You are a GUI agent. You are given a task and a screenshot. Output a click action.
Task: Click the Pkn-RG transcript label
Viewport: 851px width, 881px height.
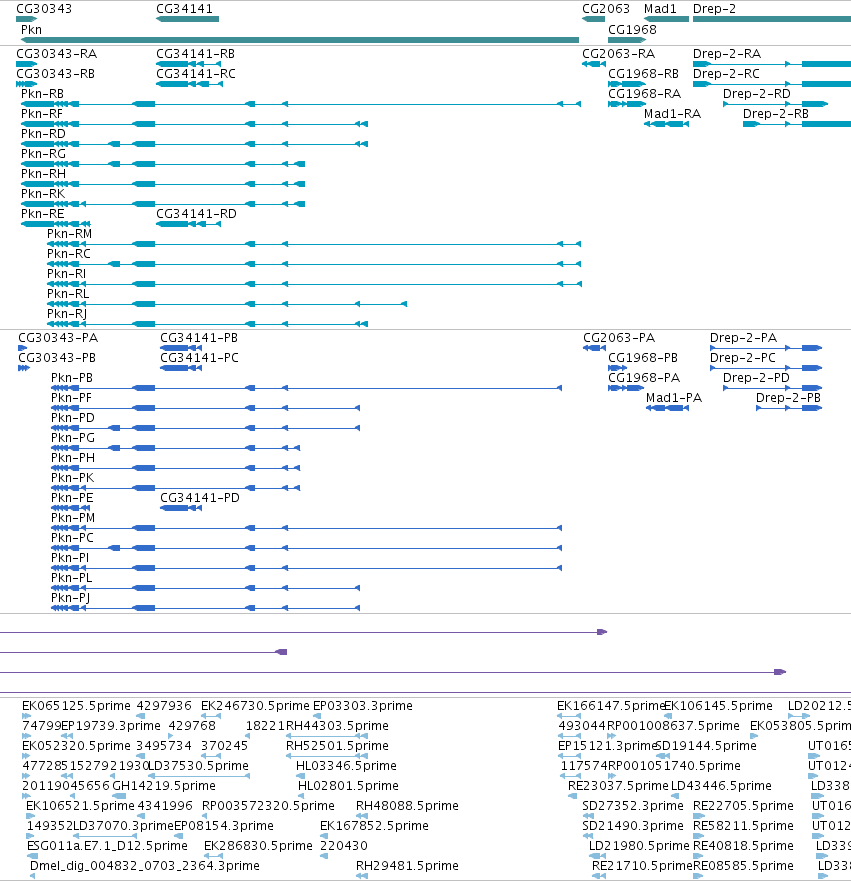tap(43, 153)
